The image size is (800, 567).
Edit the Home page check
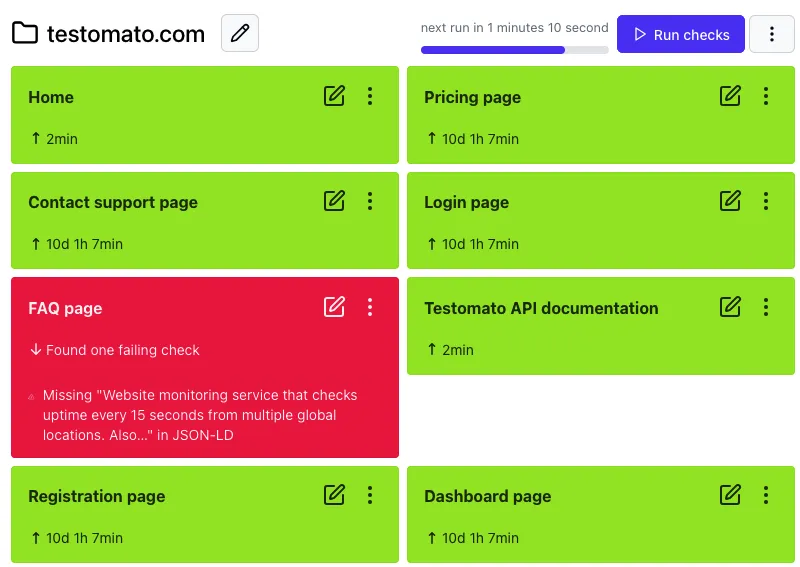pyautogui.click(x=334, y=96)
